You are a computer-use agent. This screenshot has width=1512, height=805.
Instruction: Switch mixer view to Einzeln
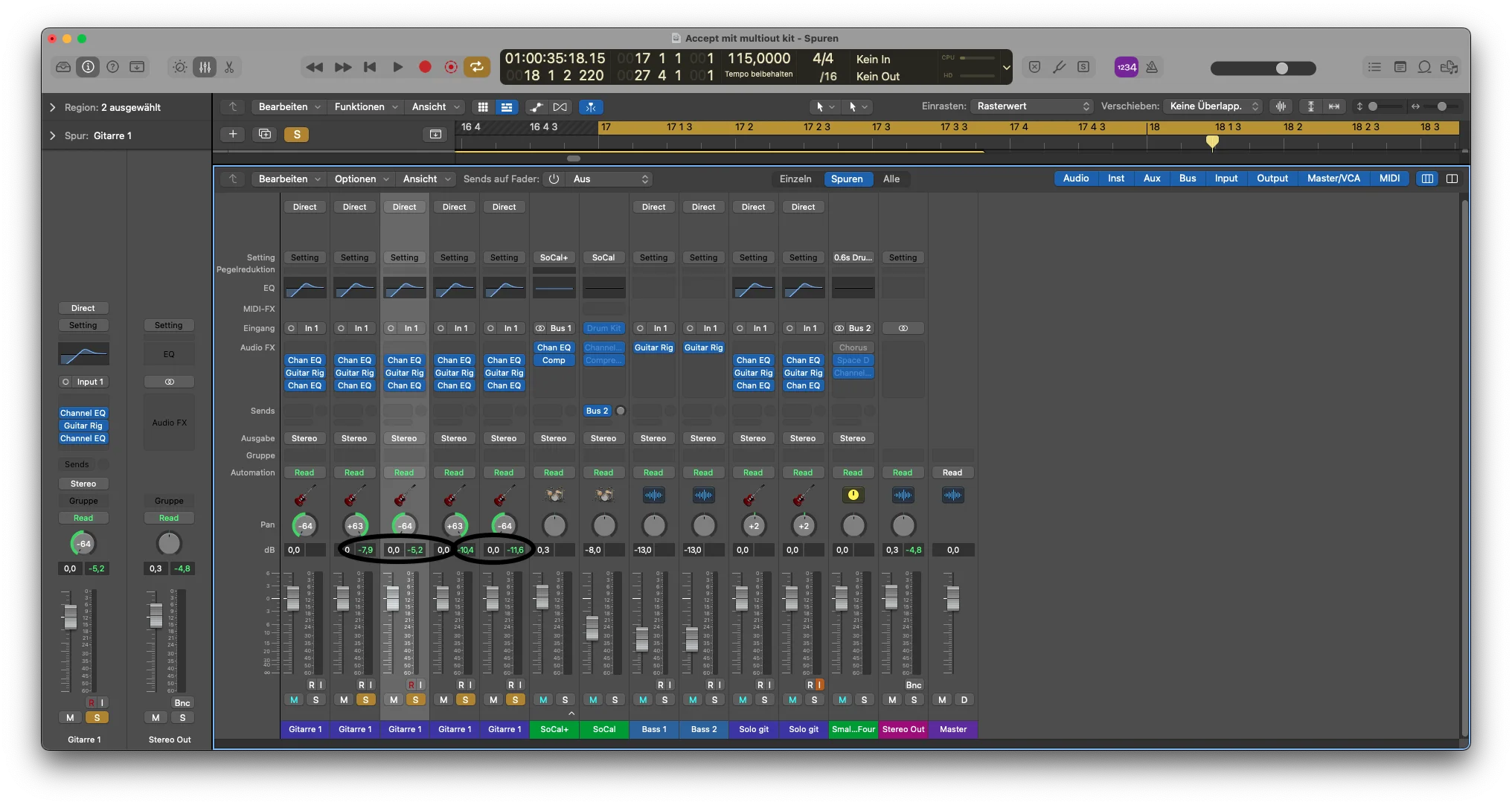tap(795, 179)
